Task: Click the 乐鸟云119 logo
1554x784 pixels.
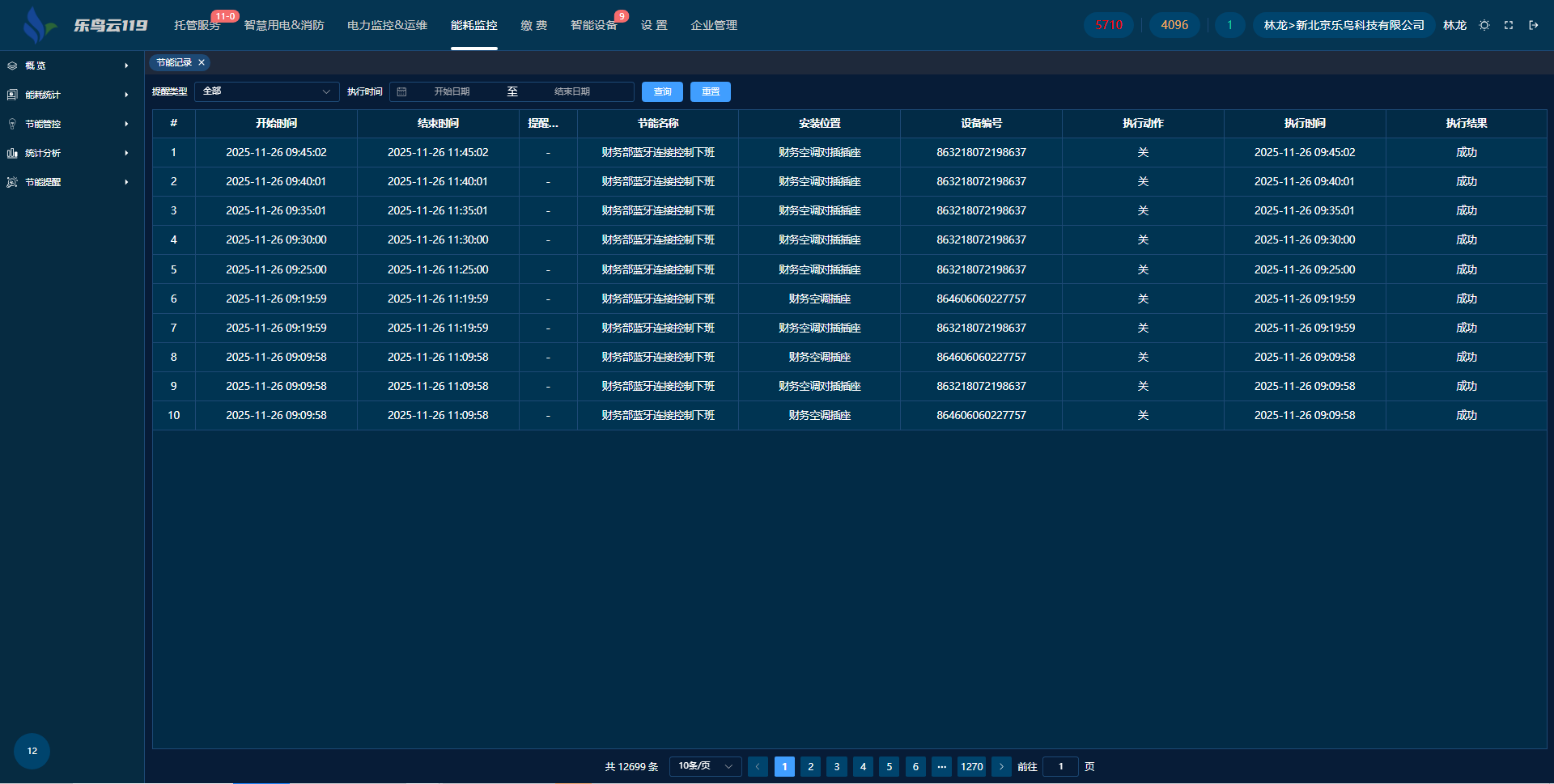Action: coord(85,25)
